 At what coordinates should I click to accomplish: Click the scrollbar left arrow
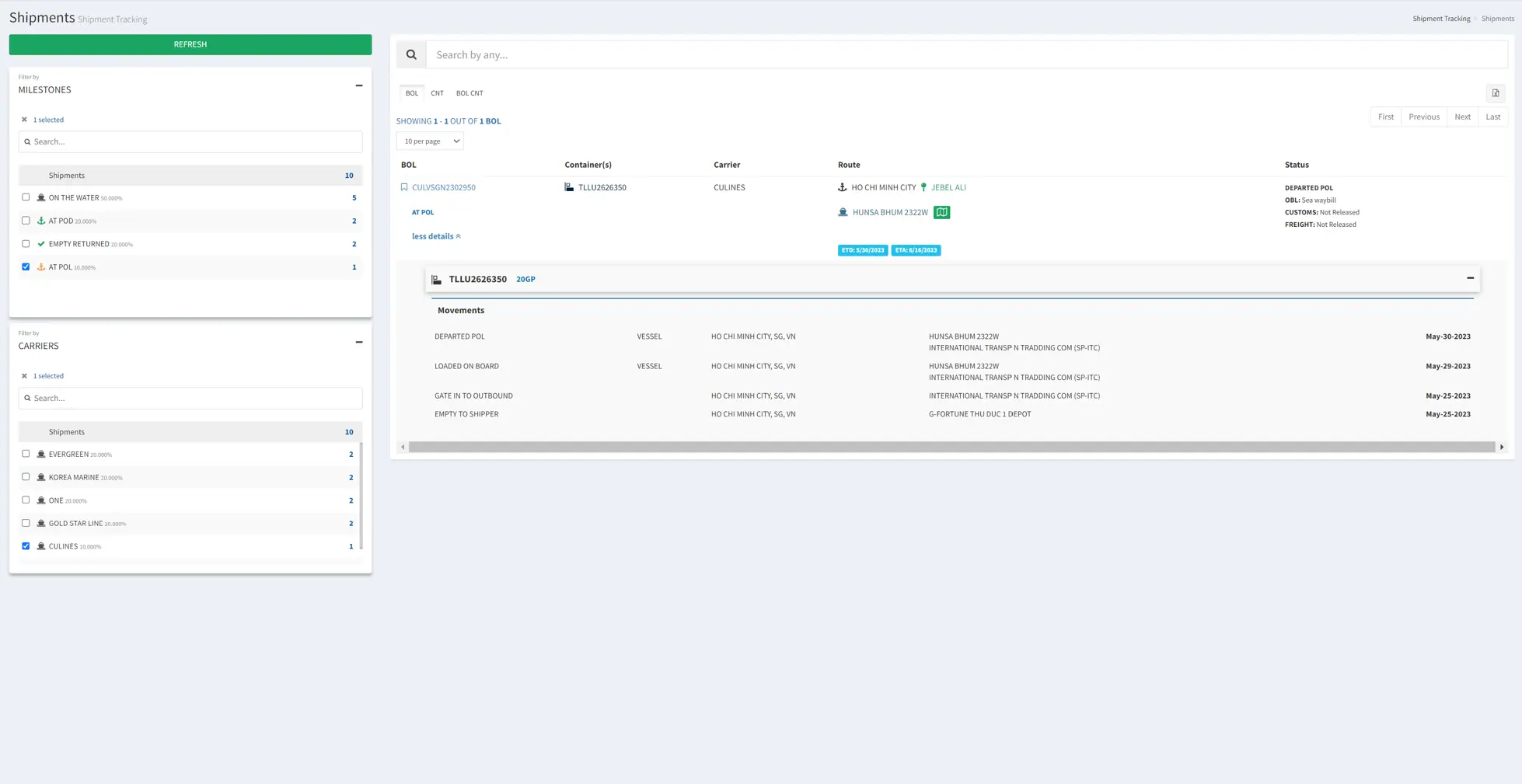[403, 447]
